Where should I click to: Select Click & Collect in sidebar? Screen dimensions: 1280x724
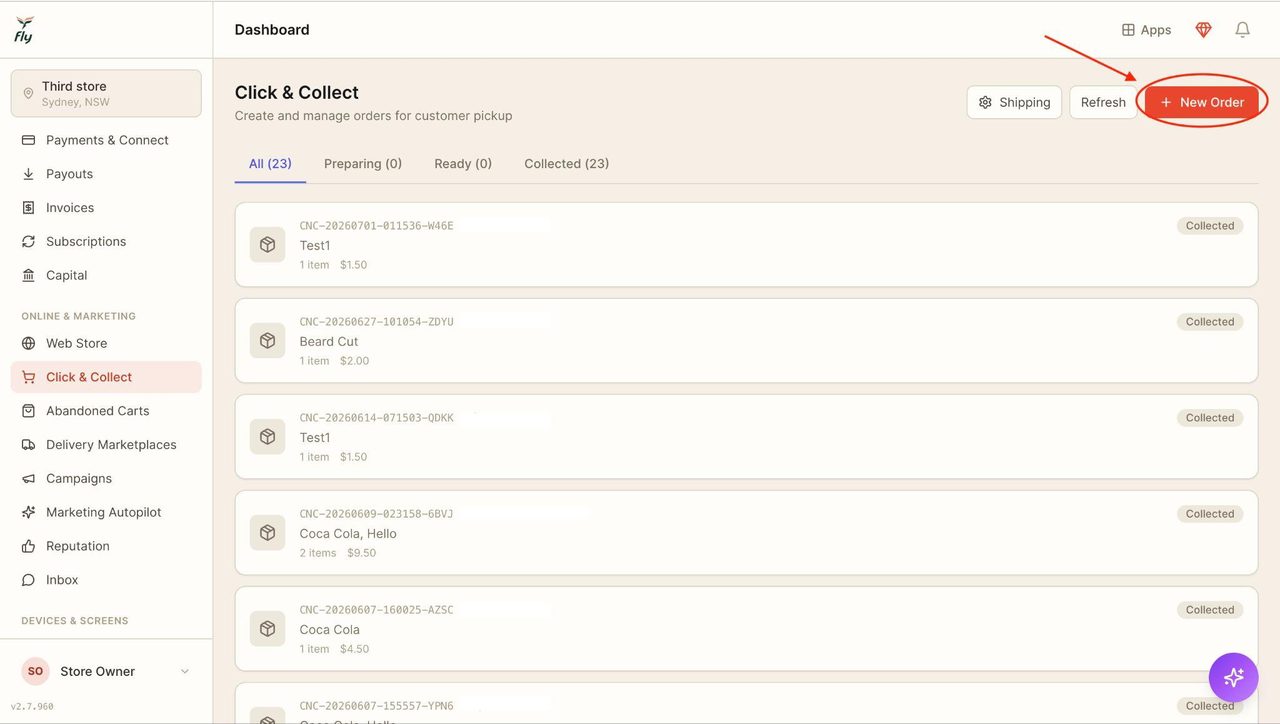tap(106, 377)
